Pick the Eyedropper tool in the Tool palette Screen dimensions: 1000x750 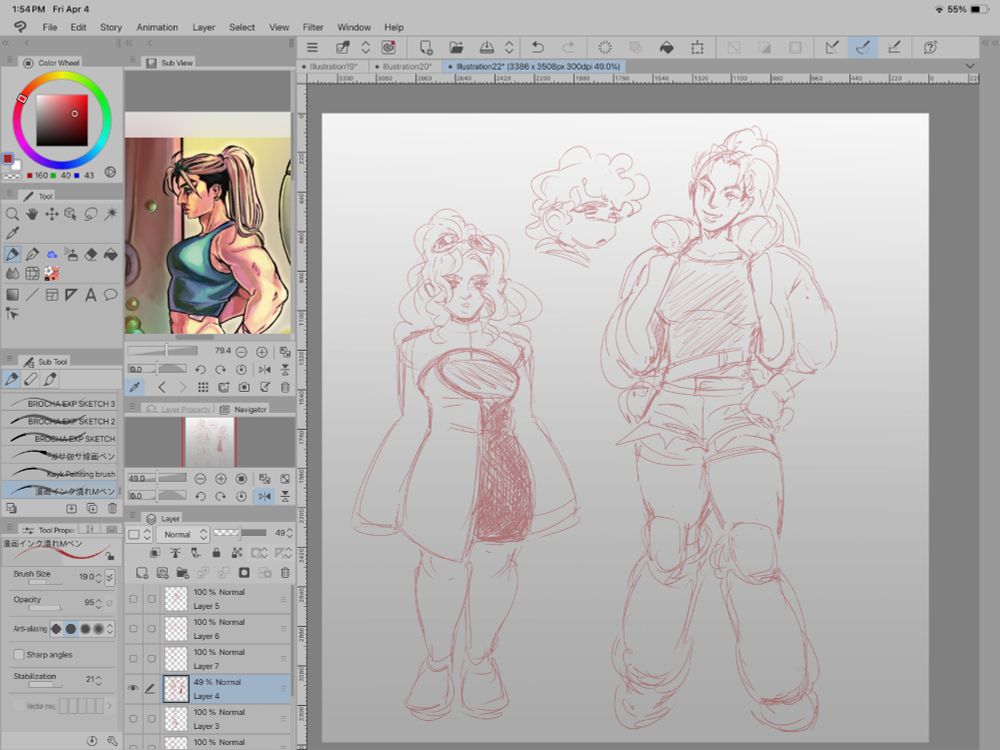pyautogui.click(x=12, y=233)
